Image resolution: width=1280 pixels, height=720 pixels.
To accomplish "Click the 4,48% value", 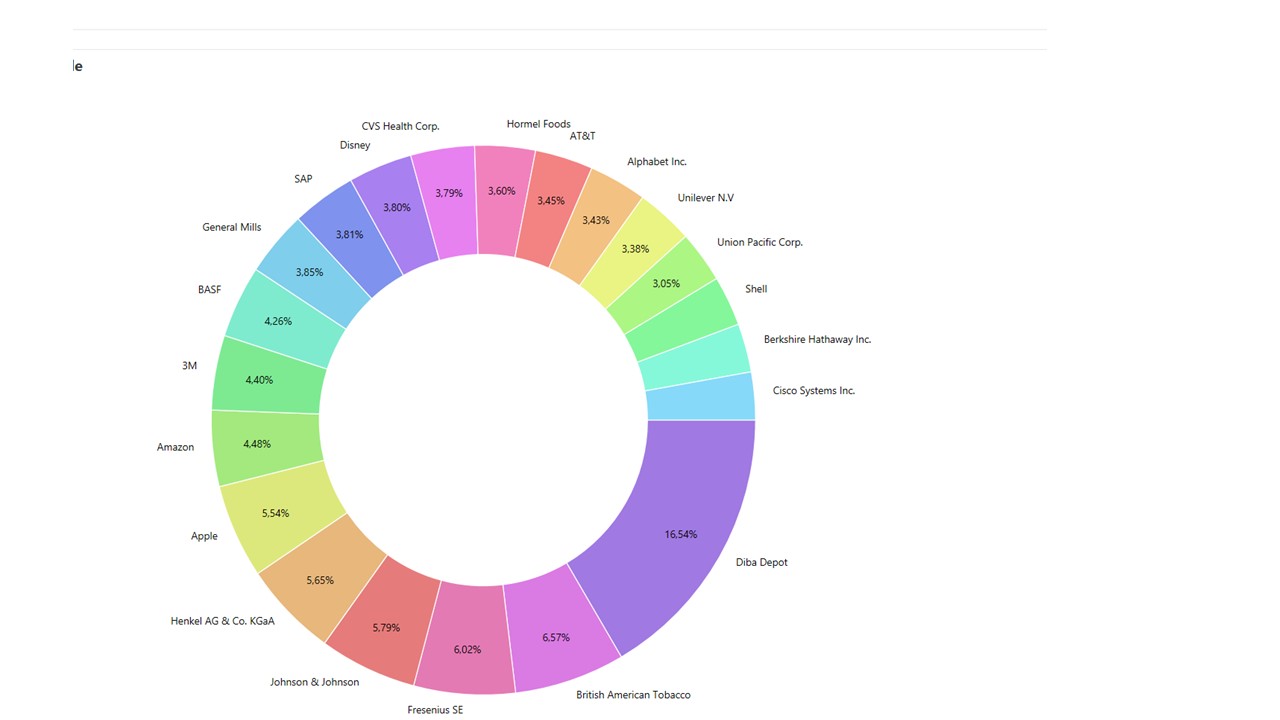I will (x=257, y=444).
